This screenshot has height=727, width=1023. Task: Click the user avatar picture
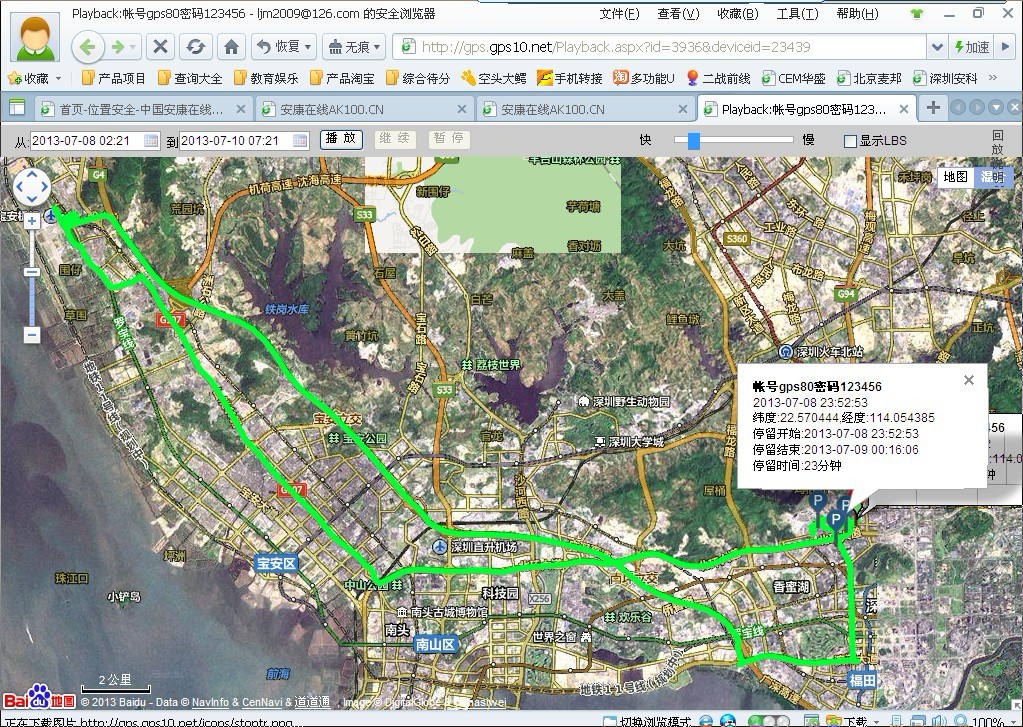36,37
